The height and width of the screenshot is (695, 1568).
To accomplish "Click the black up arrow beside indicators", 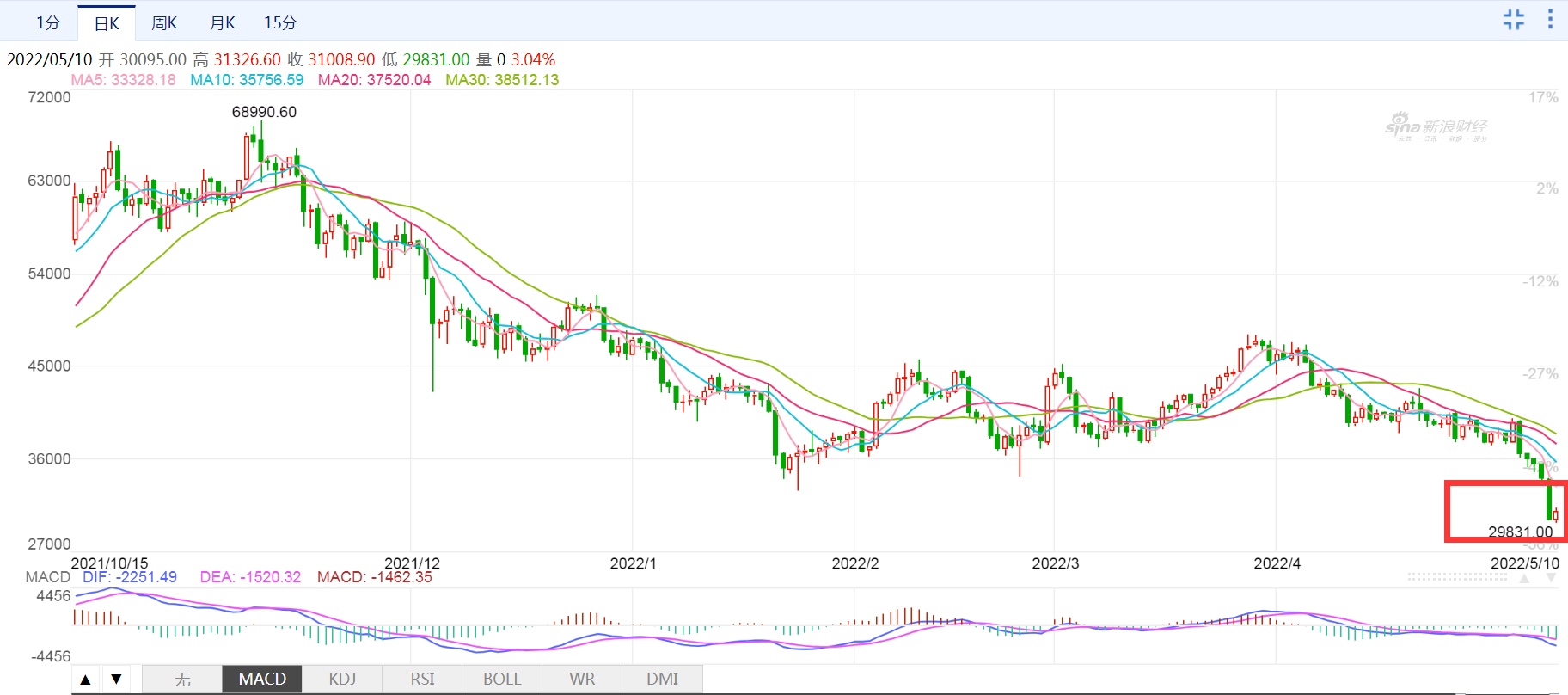I will (86, 680).
